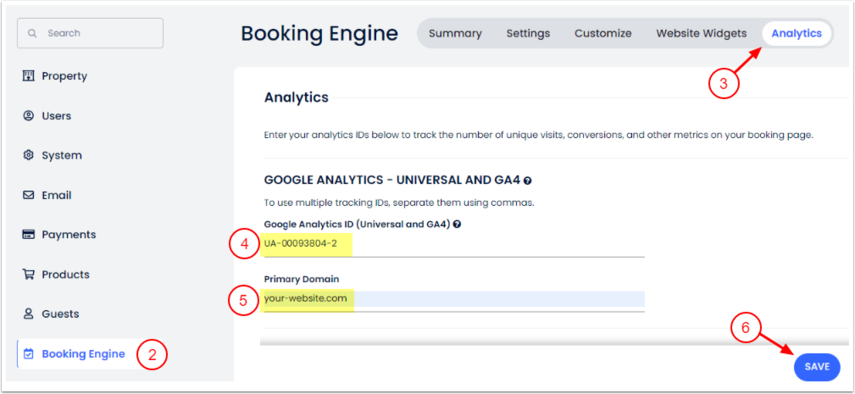Click the 'Enter your analytics IDs below' description
The width and height of the screenshot is (855, 394).
(x=539, y=135)
